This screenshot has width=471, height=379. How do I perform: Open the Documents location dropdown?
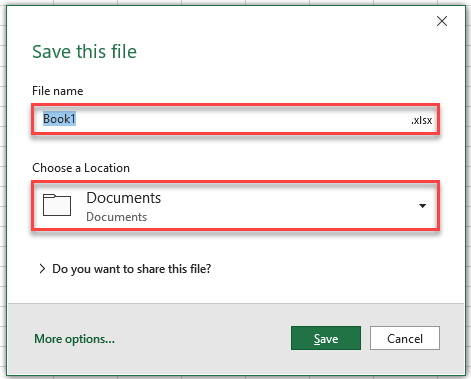click(x=235, y=206)
